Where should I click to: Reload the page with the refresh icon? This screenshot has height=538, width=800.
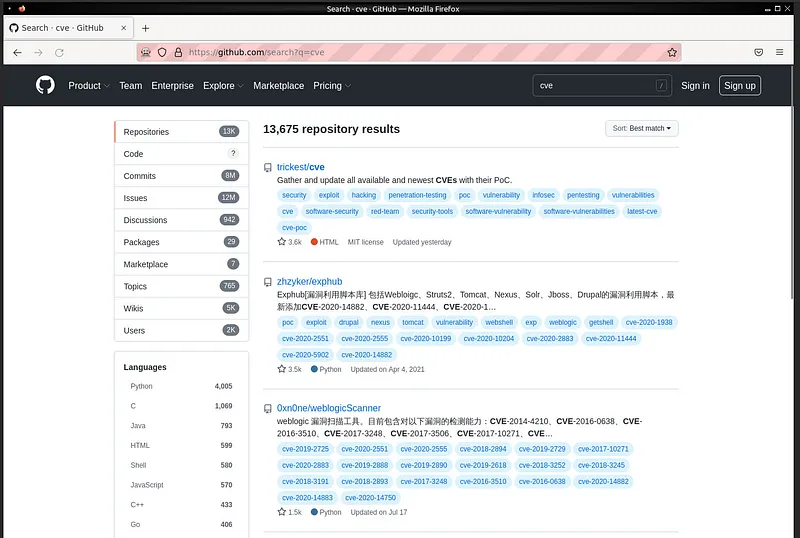59,53
